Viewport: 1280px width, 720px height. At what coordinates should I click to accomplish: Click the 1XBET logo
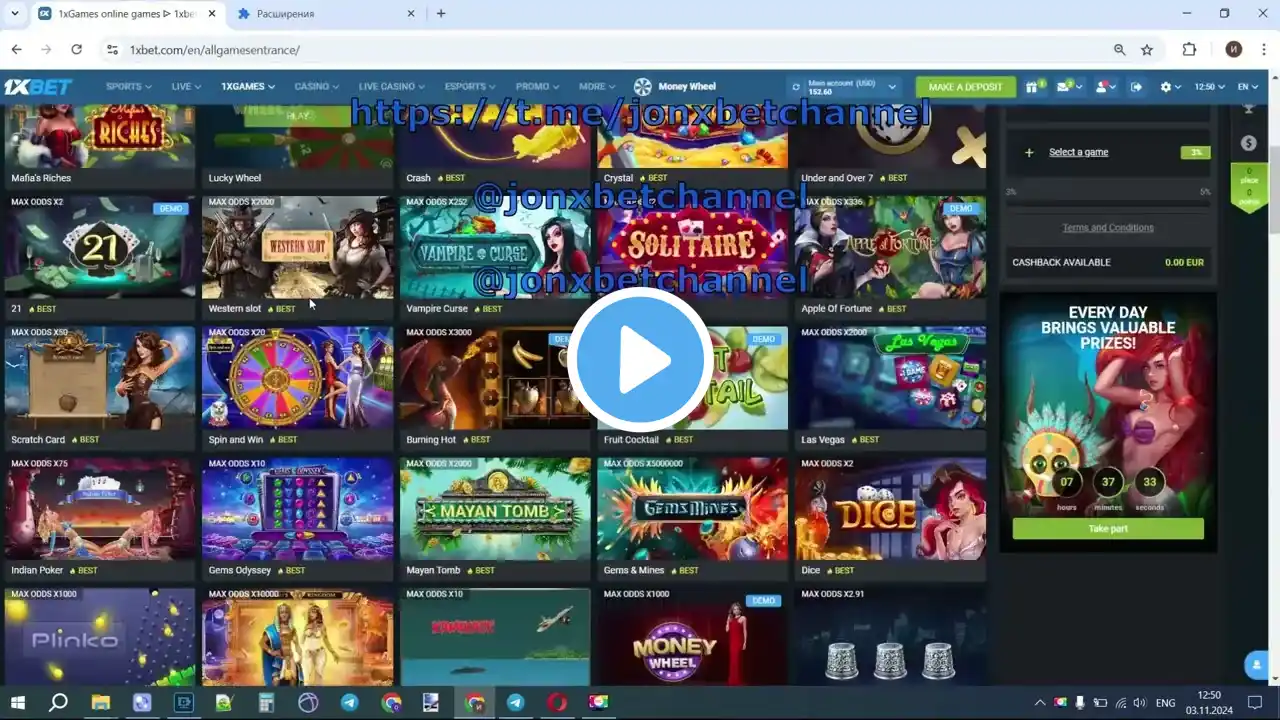click(x=38, y=87)
